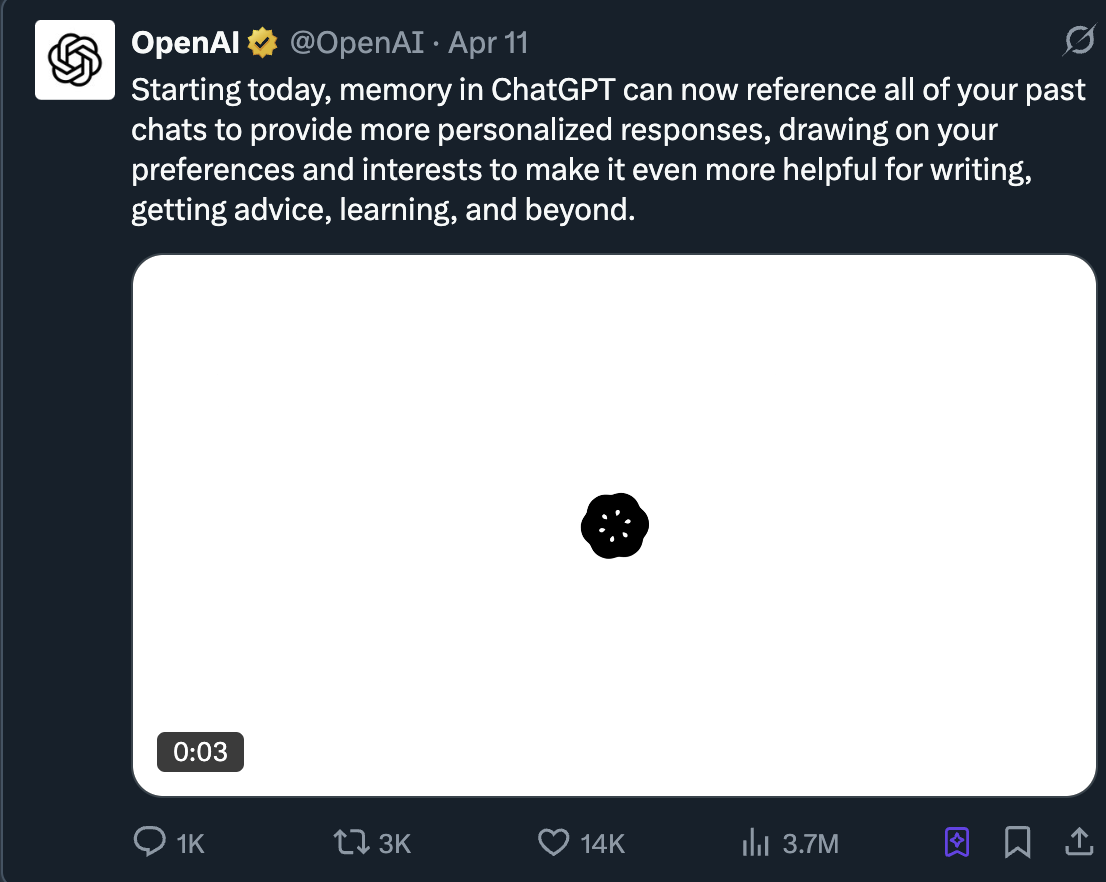The height and width of the screenshot is (882, 1106).
Task: Click the purple starred bookmark icon
Action: pyautogui.click(x=957, y=842)
